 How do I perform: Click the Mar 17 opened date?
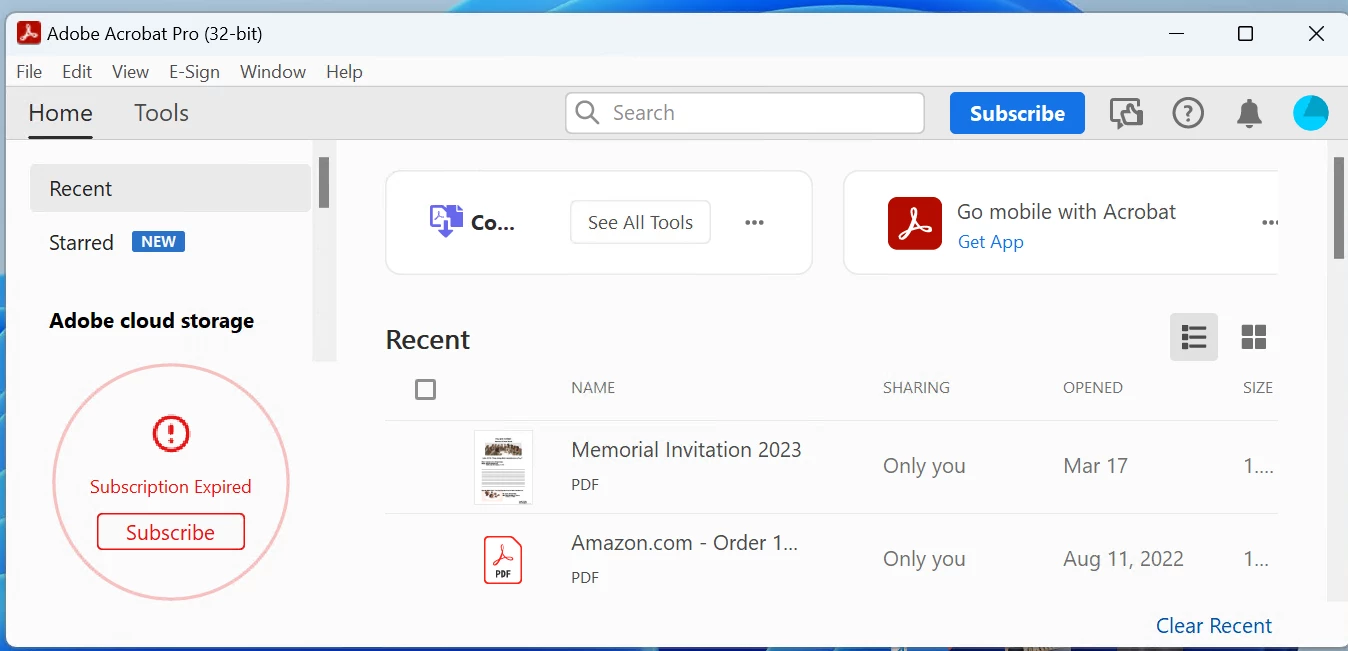point(1095,466)
